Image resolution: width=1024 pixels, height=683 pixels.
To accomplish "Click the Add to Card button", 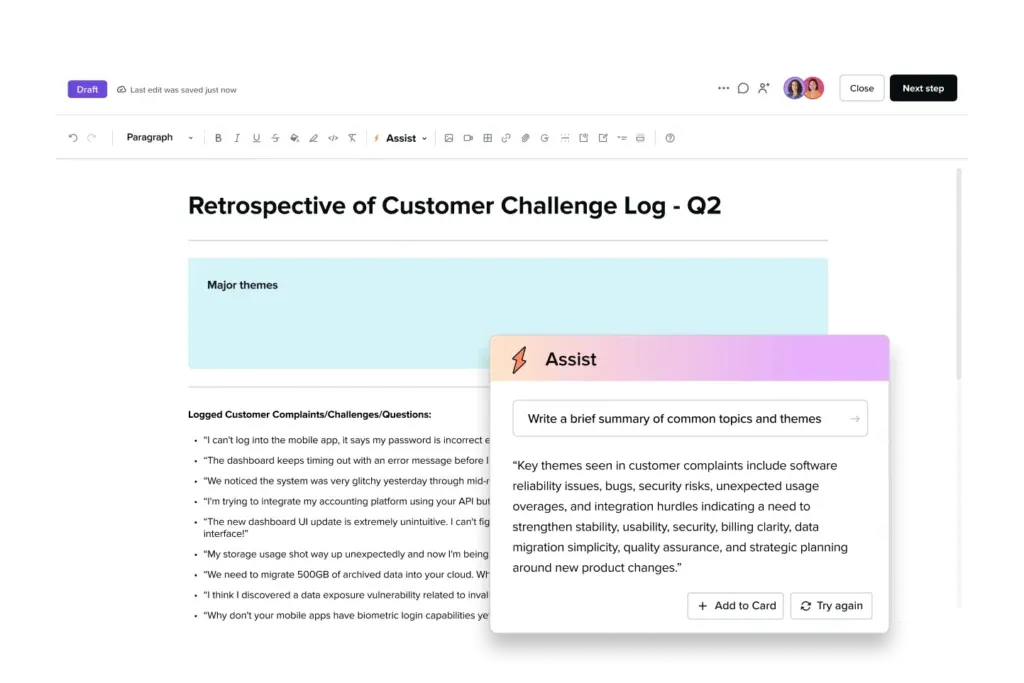I will click(735, 606).
